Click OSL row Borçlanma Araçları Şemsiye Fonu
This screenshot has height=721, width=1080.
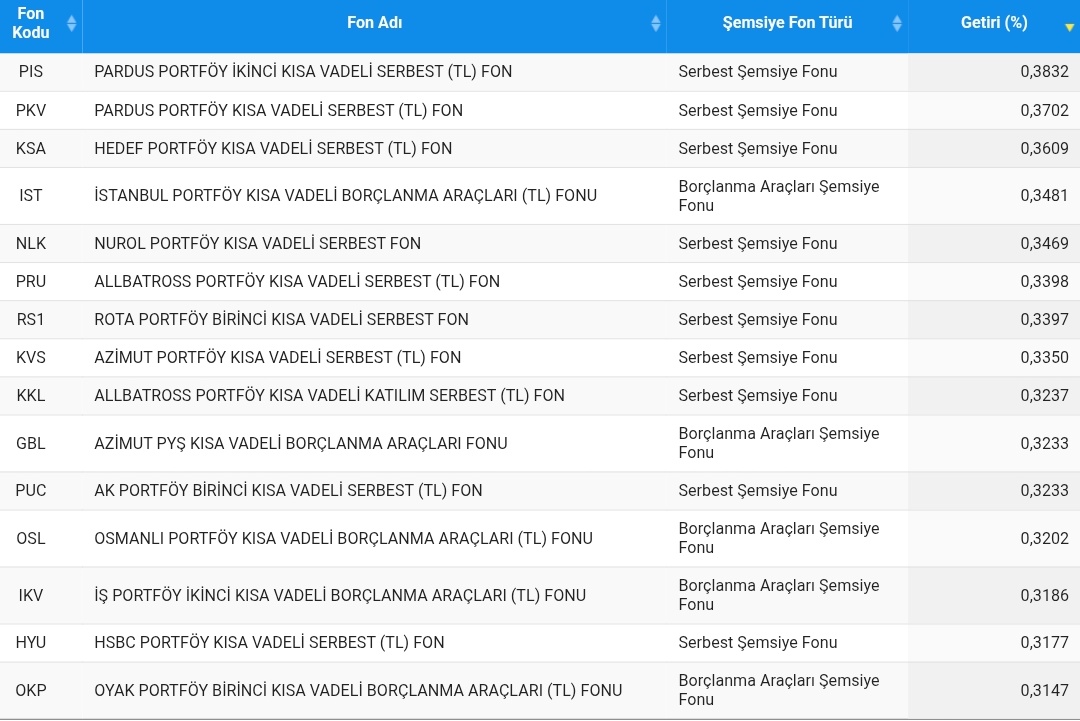click(779, 538)
